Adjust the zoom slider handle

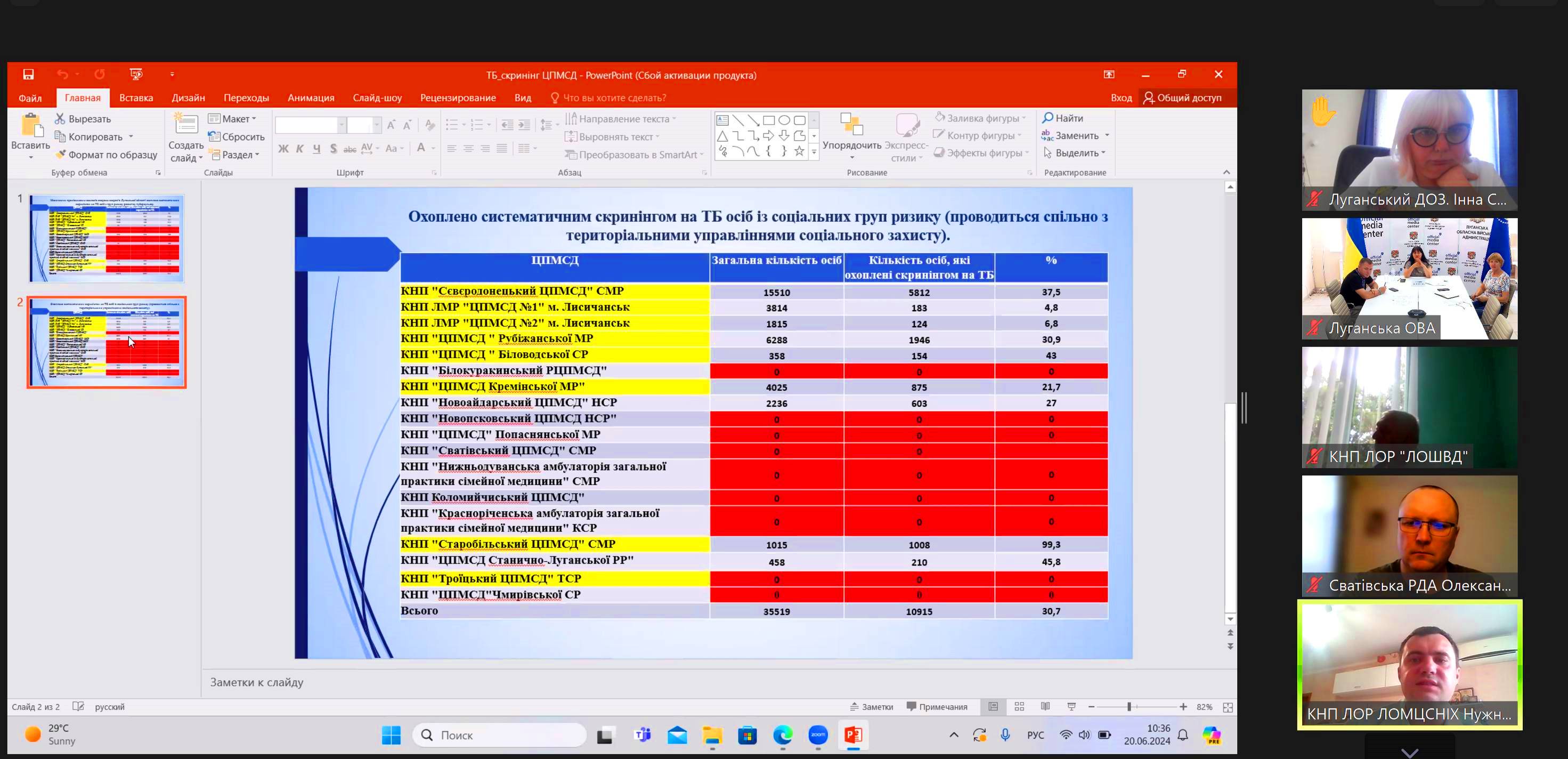1129,707
